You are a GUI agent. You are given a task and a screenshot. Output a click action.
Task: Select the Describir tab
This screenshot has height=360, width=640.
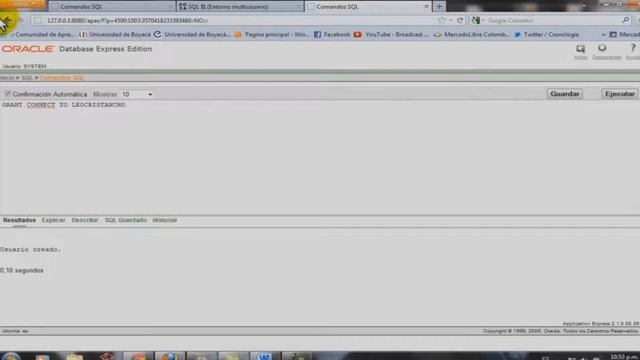(x=84, y=220)
